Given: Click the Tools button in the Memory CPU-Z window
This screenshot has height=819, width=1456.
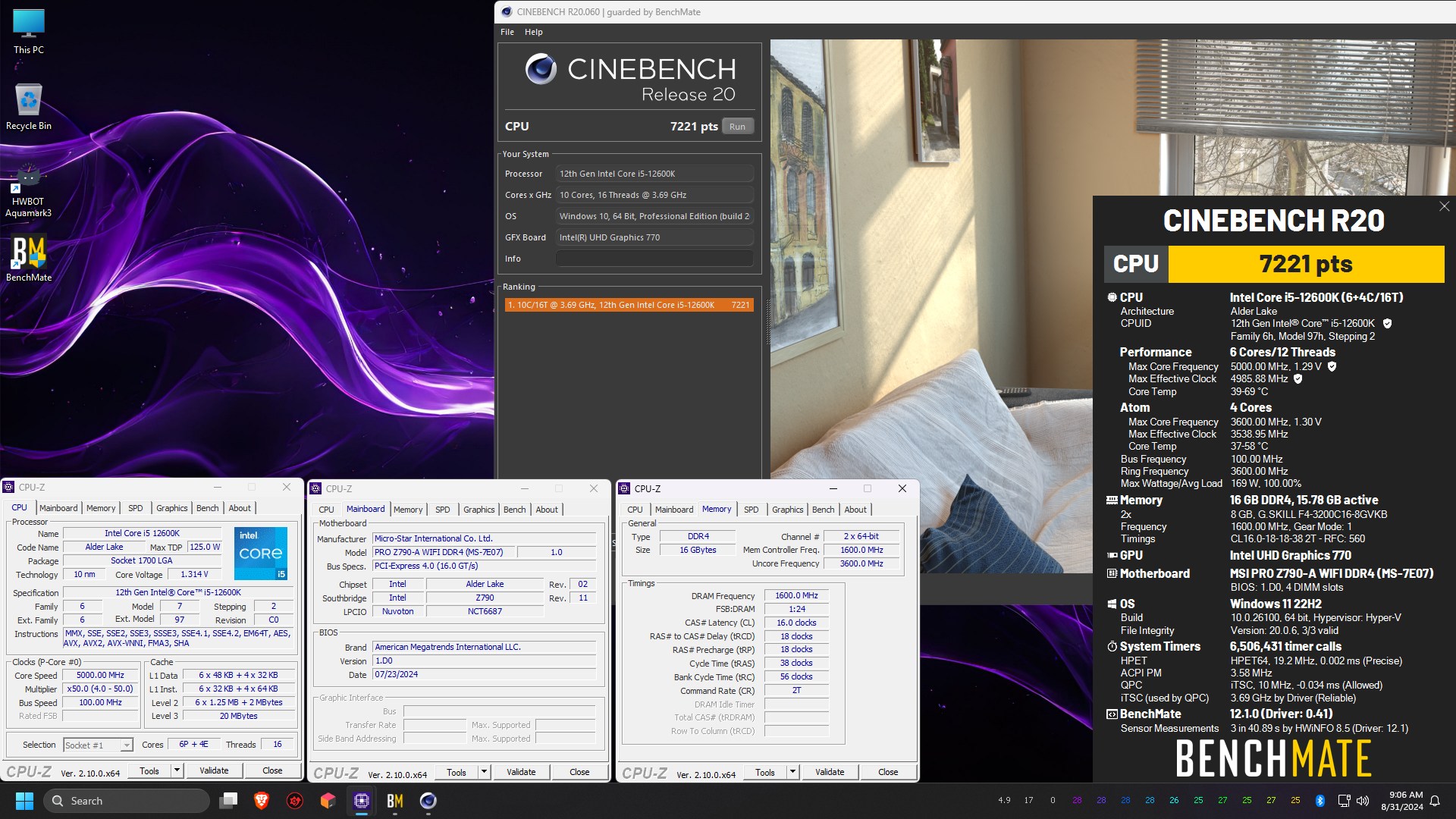Looking at the screenshot, I should (x=765, y=772).
